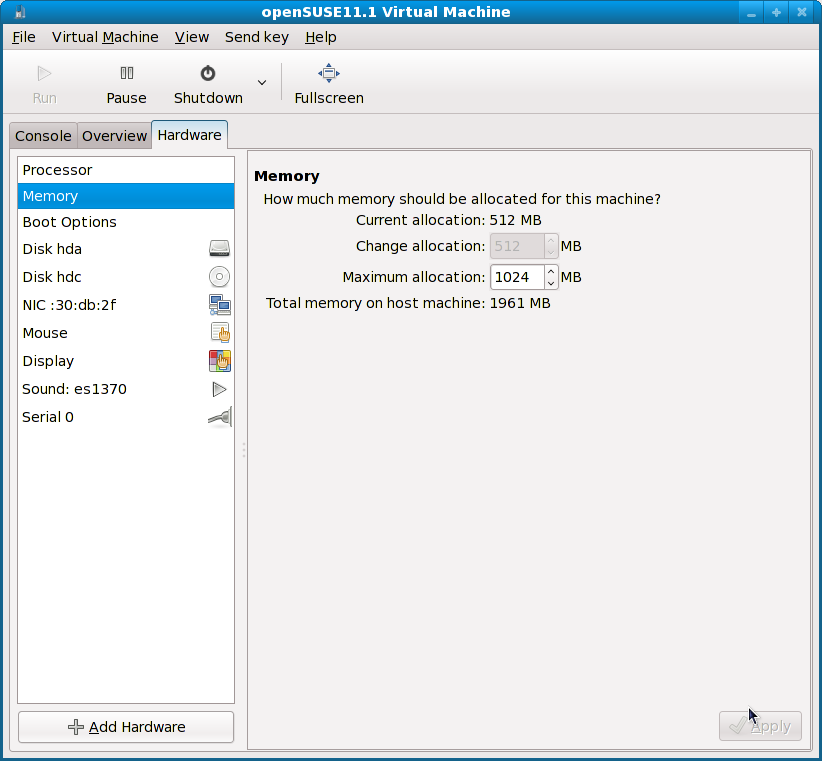
Task: Open the Send key menu
Action: (256, 37)
